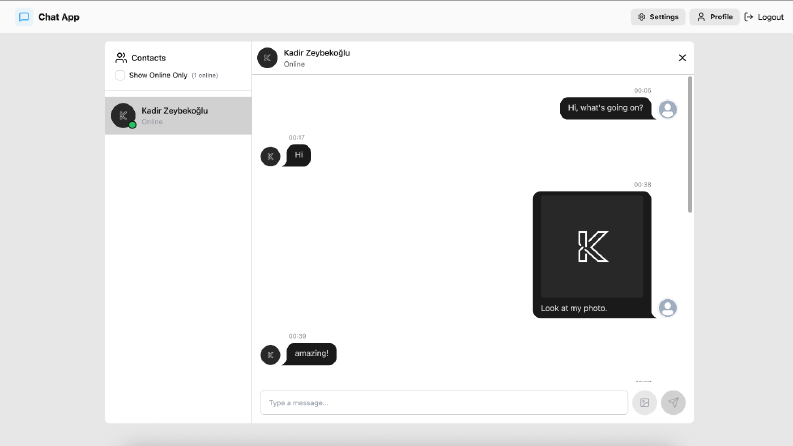This screenshot has height=446, width=793.
Task: Click Kadir's avatar in the contact list
Action: point(123,116)
